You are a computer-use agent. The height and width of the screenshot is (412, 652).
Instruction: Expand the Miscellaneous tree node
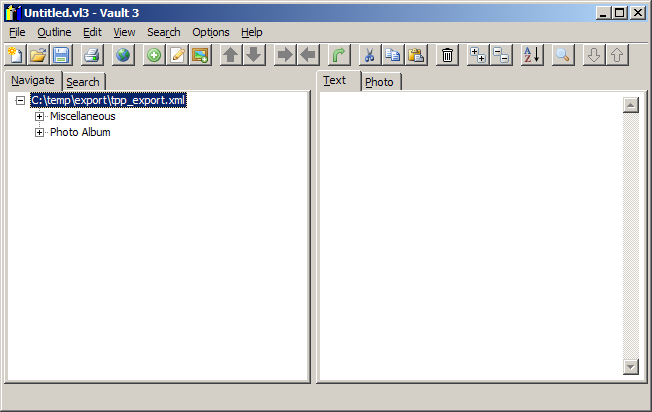40,117
